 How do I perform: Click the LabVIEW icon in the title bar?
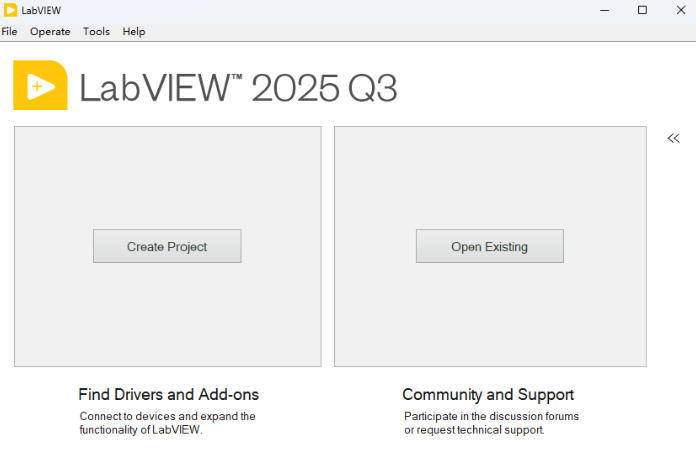click(x=10, y=10)
